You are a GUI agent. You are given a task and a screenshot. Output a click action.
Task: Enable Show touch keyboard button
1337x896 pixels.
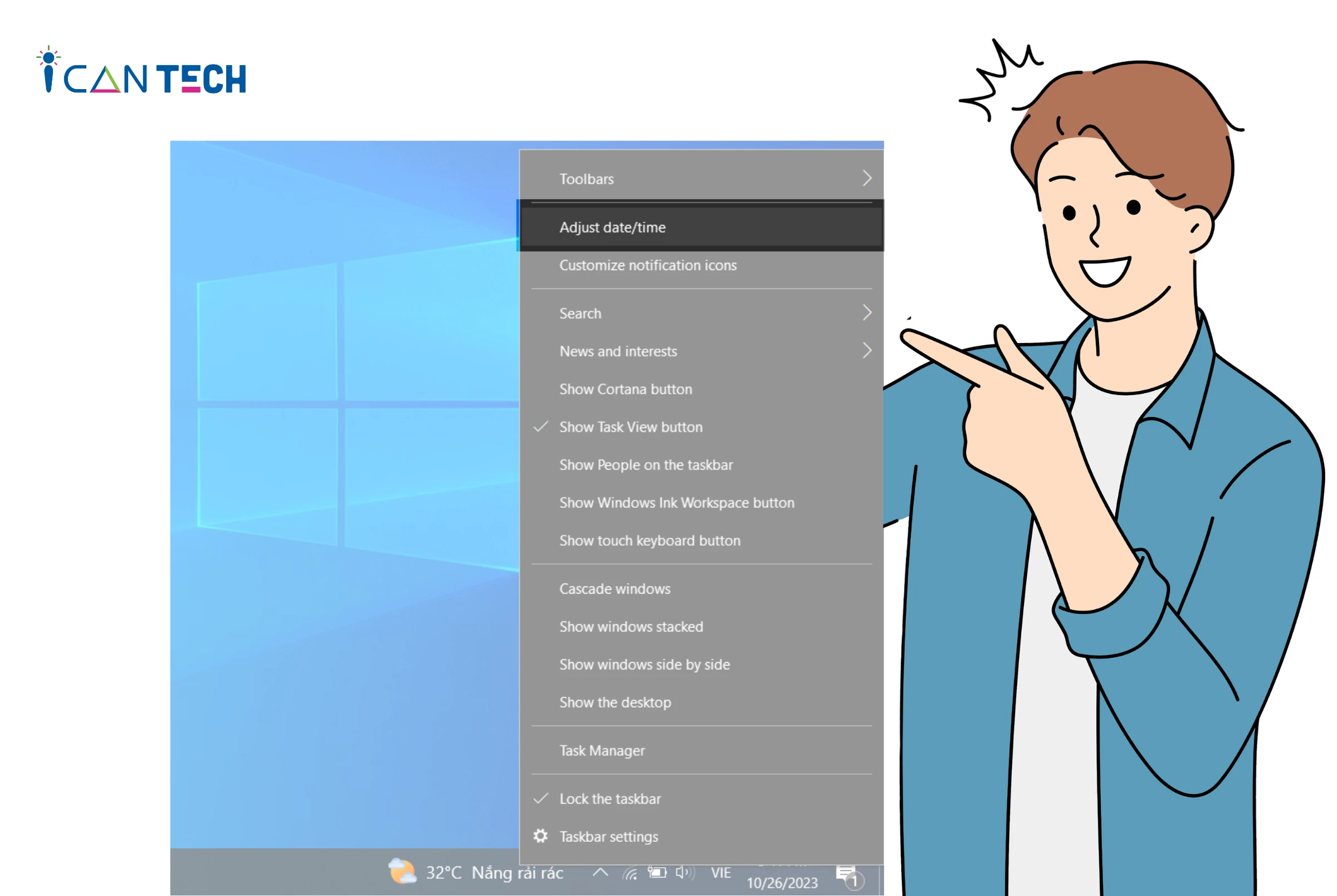[x=701, y=541]
